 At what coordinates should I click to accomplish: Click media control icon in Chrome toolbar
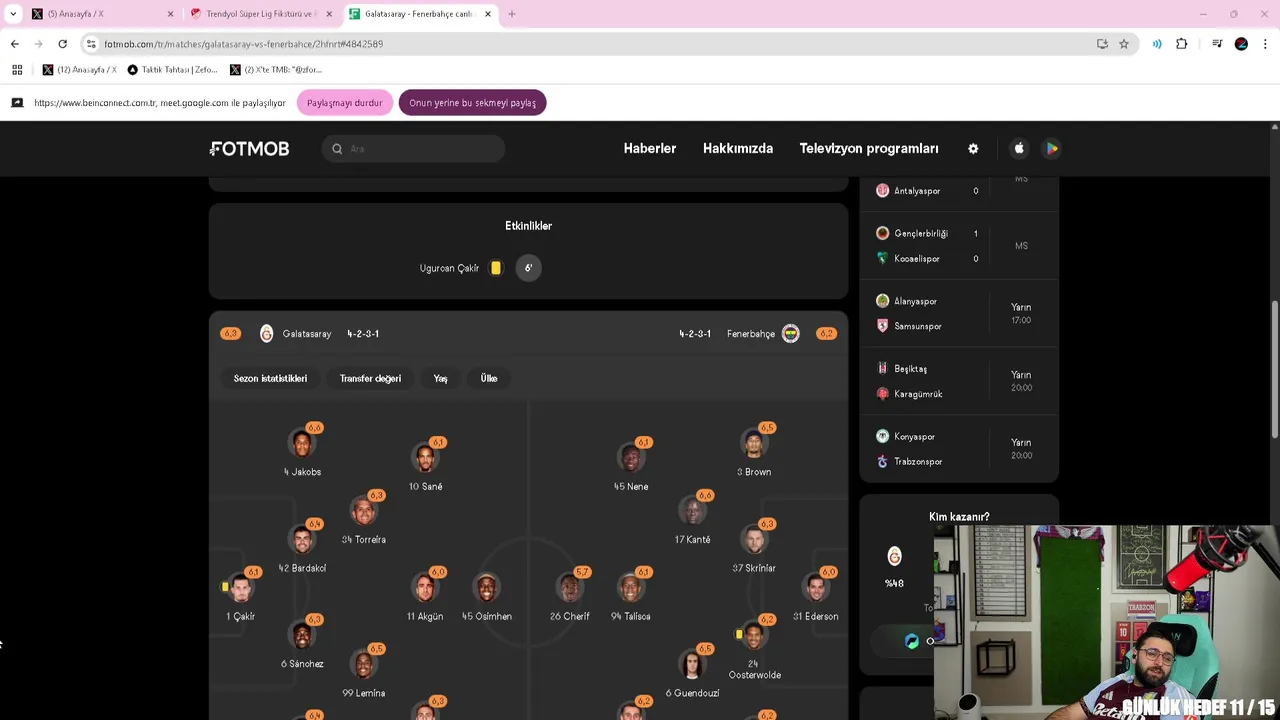(1217, 44)
